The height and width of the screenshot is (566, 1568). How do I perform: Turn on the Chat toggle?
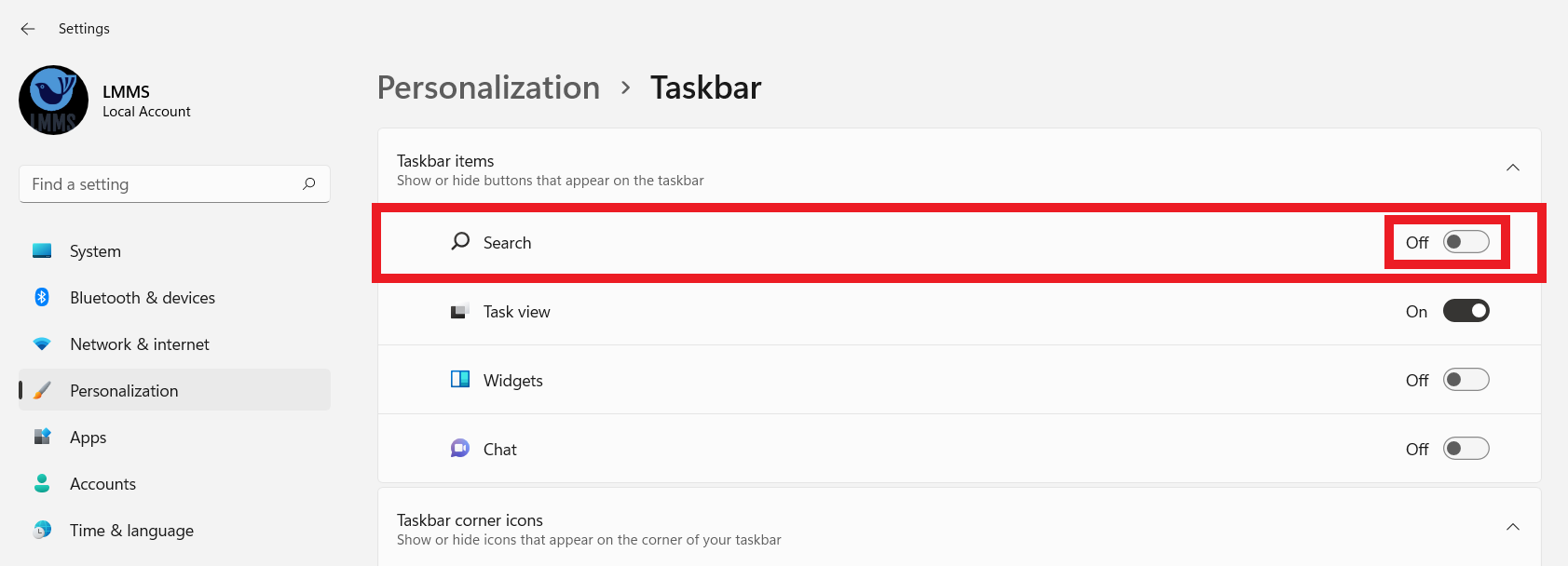tap(1466, 448)
